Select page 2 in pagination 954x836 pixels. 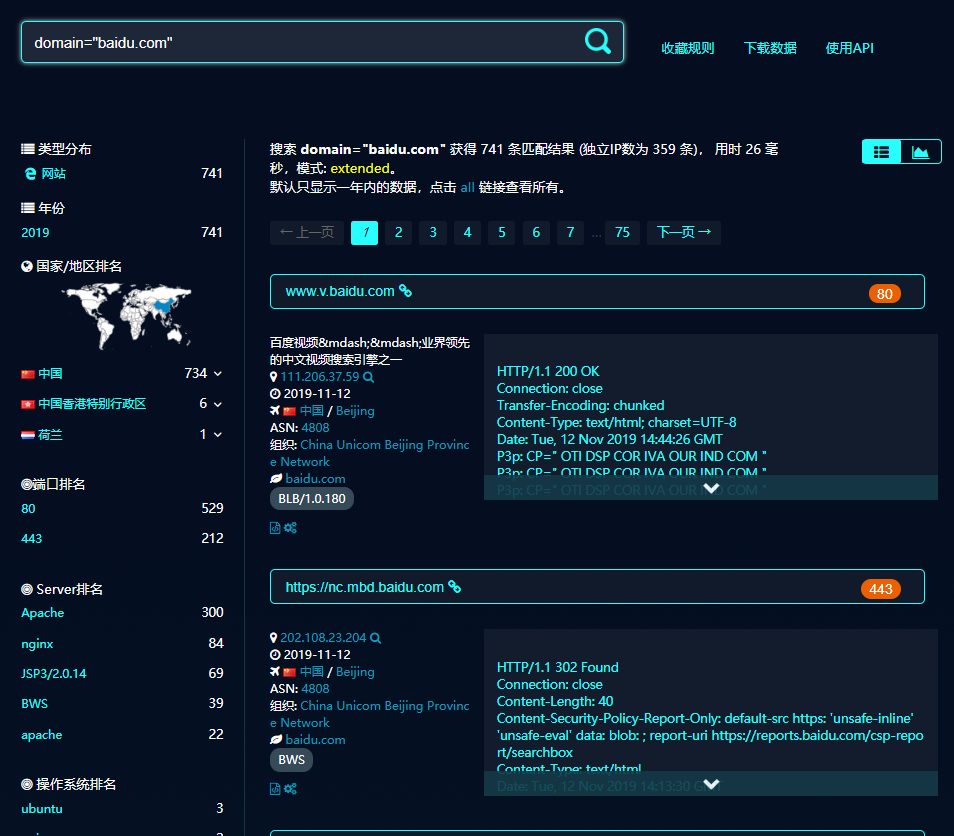(399, 232)
